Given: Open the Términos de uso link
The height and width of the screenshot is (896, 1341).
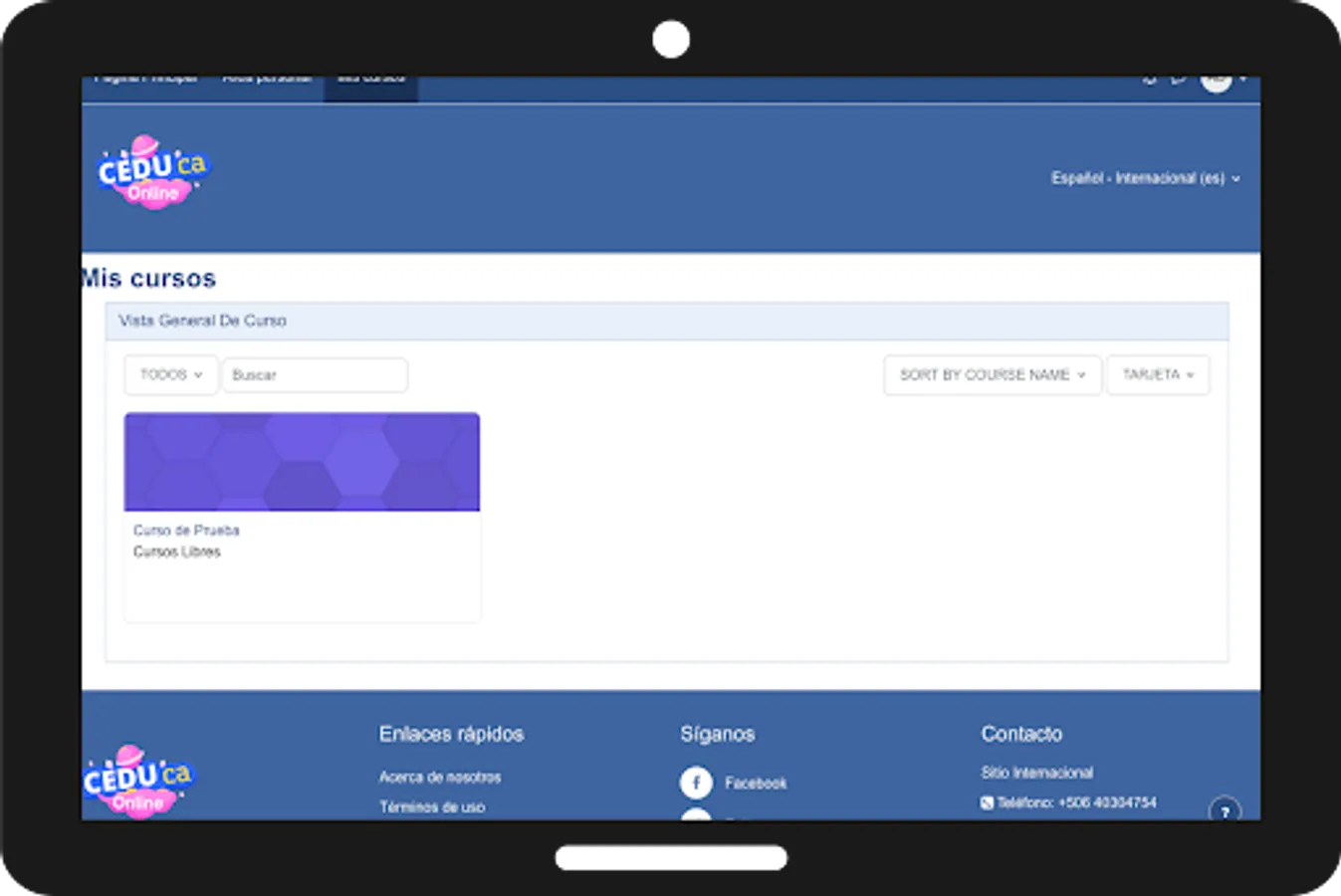Looking at the screenshot, I should coord(432,807).
